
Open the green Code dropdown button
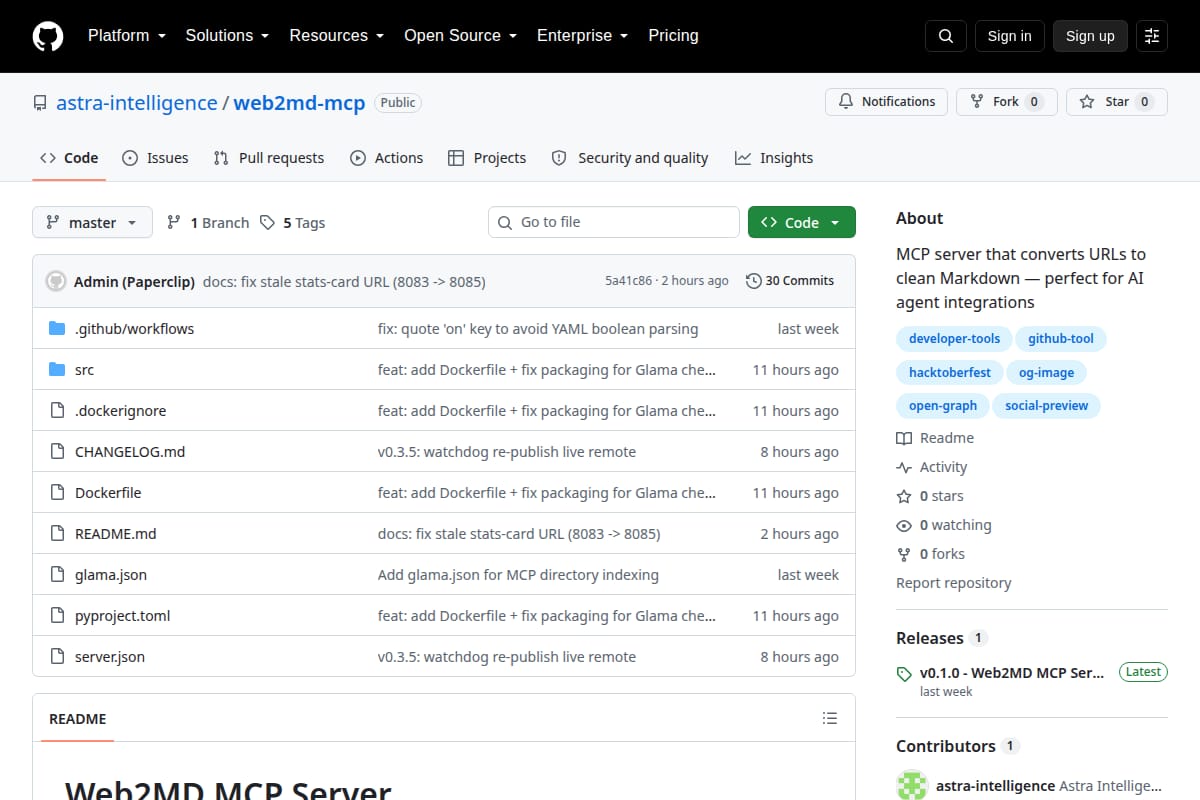[802, 222]
